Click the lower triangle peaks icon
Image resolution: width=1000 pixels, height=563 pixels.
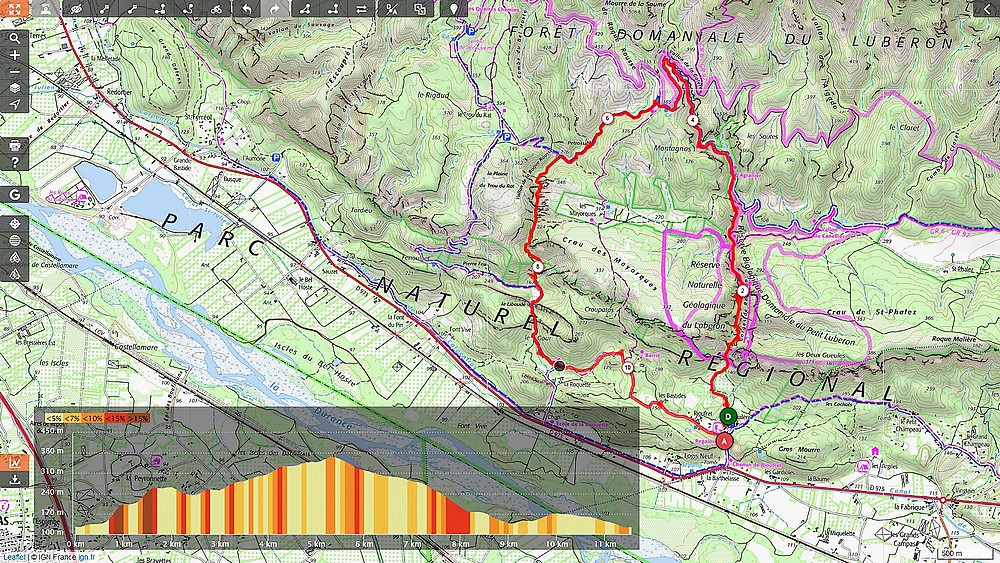[x=14, y=274]
